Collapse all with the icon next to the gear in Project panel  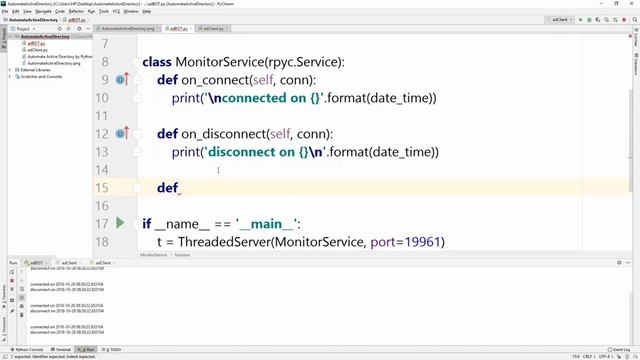(69, 29)
